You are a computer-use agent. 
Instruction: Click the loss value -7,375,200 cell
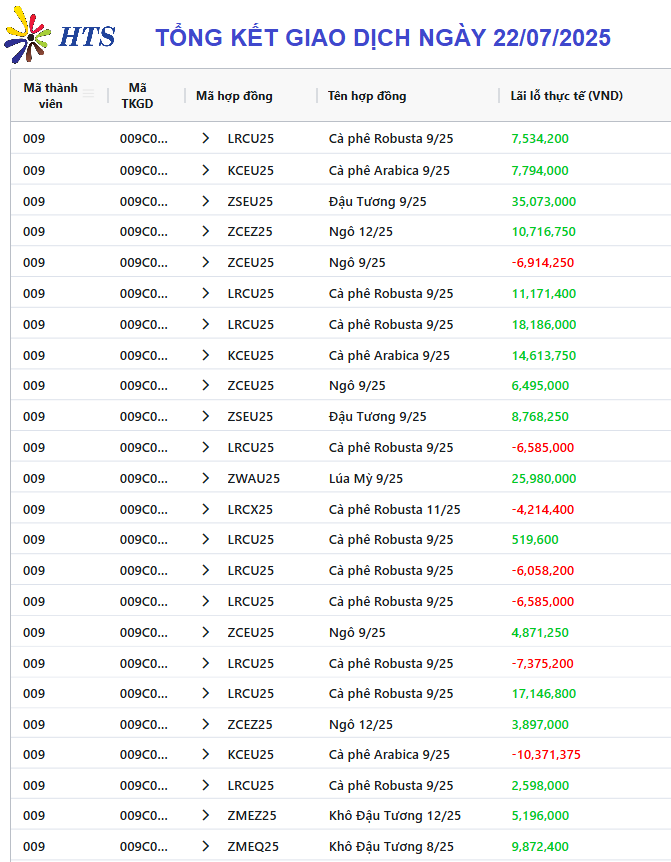coord(542,664)
